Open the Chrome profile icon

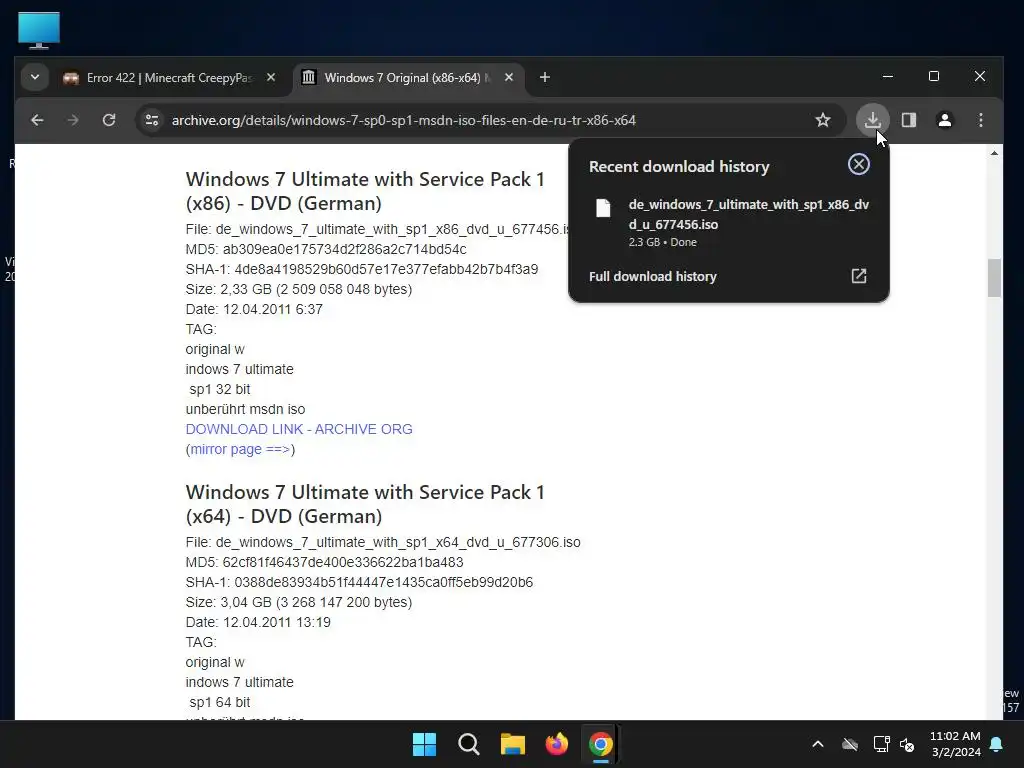tap(944, 120)
